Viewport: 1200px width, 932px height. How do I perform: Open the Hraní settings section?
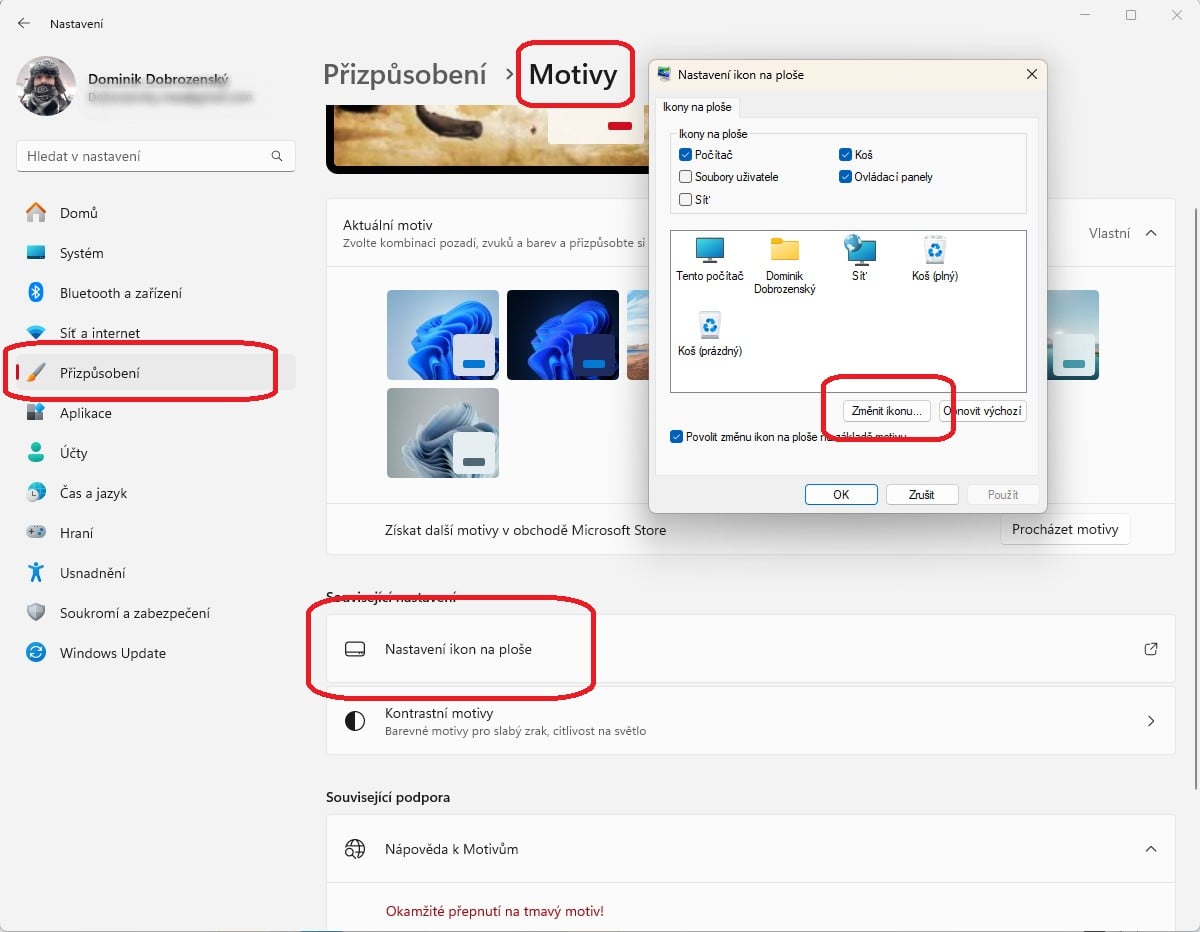coord(85,533)
